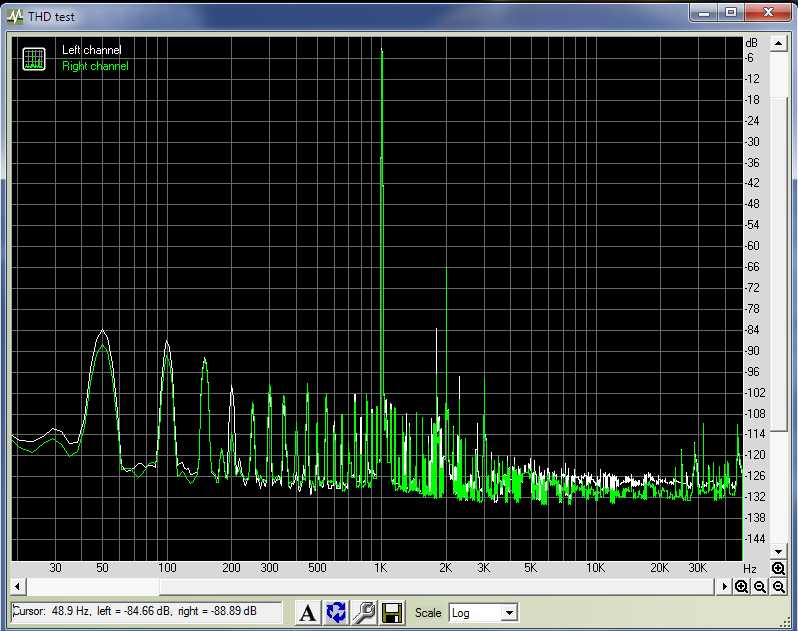Zoom out horizontally with the middle minus magnifier

(760, 587)
